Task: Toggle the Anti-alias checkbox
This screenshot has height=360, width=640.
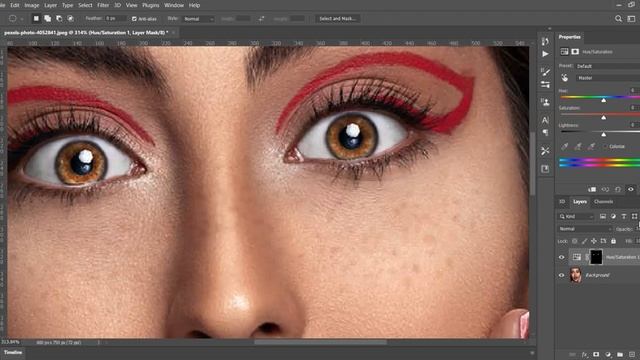Action: tap(134, 19)
